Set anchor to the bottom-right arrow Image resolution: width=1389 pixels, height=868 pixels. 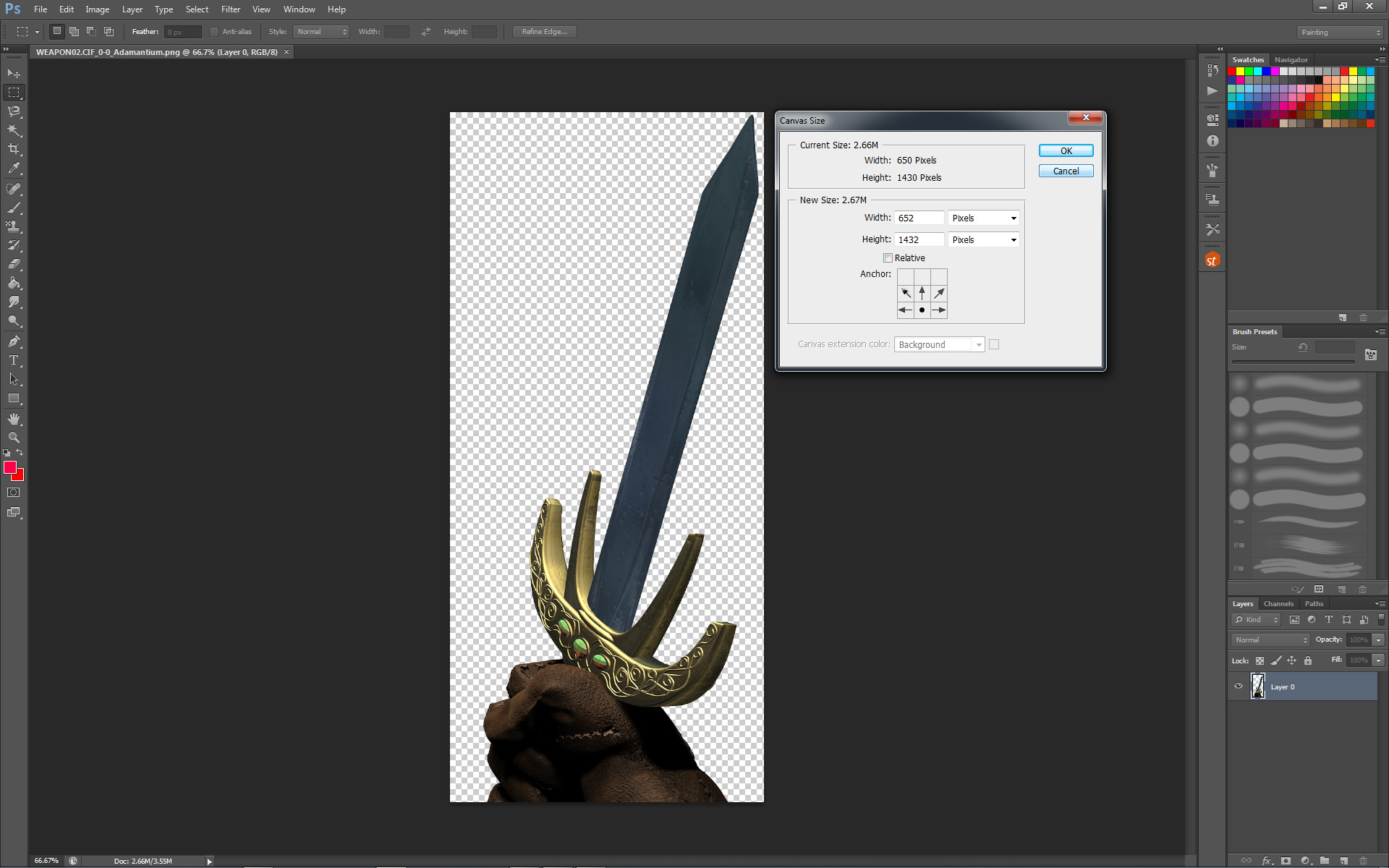pos(939,310)
